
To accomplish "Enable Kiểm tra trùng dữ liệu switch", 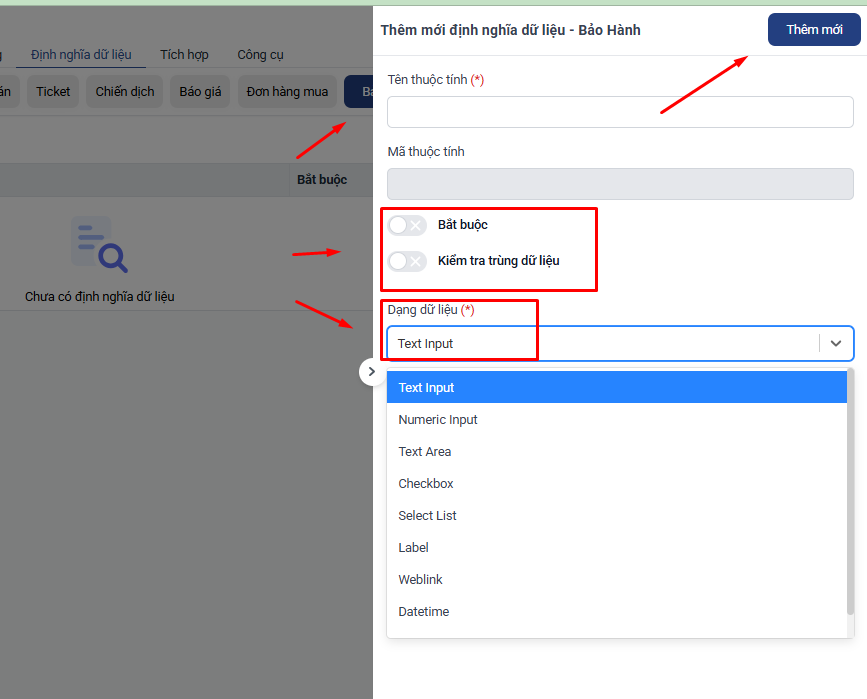I will pos(407,261).
